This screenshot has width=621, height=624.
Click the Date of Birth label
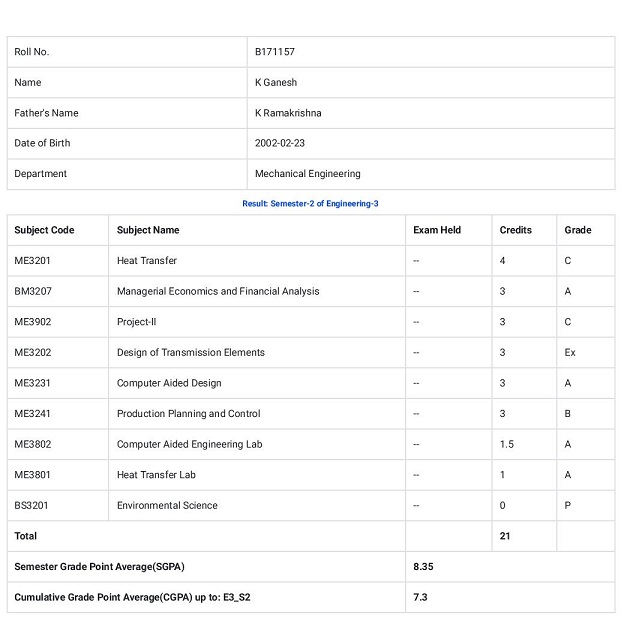point(42,143)
